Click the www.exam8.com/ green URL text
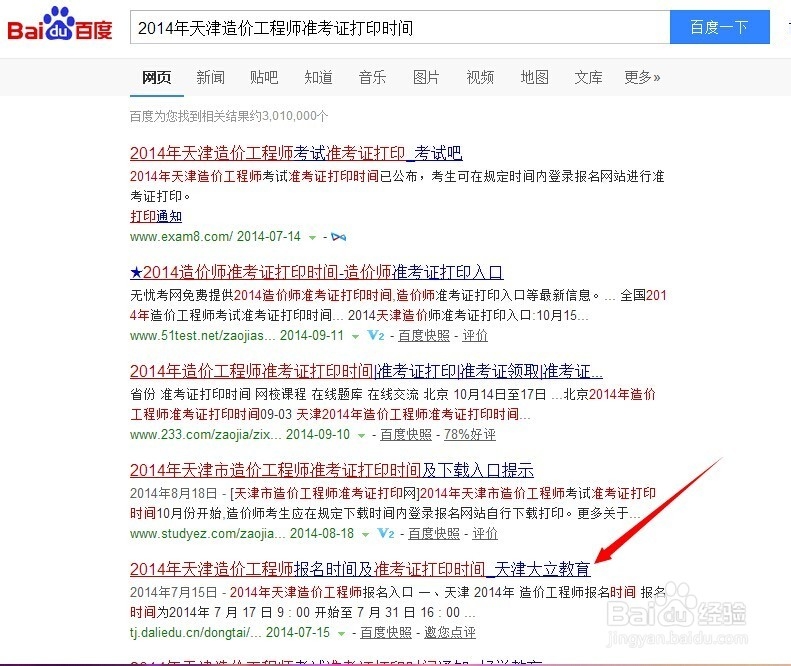791x666 pixels. pyautogui.click(x=181, y=237)
